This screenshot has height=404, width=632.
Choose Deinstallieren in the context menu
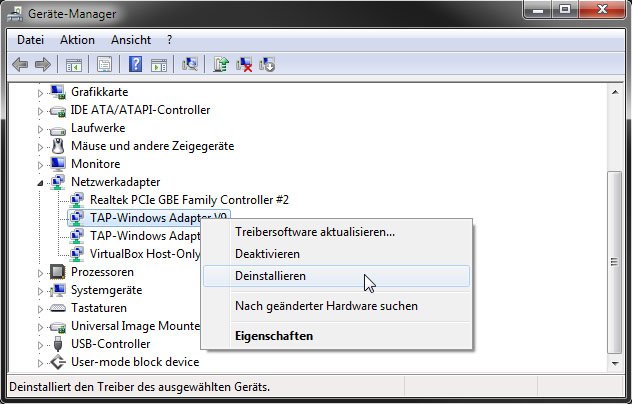(336, 276)
